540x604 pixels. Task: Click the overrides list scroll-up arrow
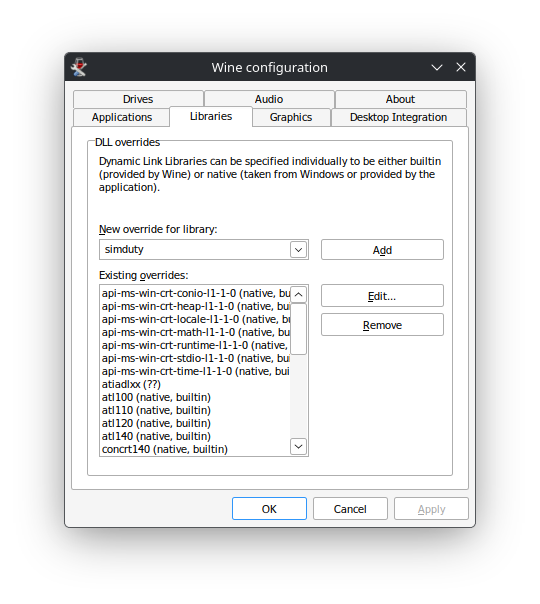pyautogui.click(x=299, y=294)
